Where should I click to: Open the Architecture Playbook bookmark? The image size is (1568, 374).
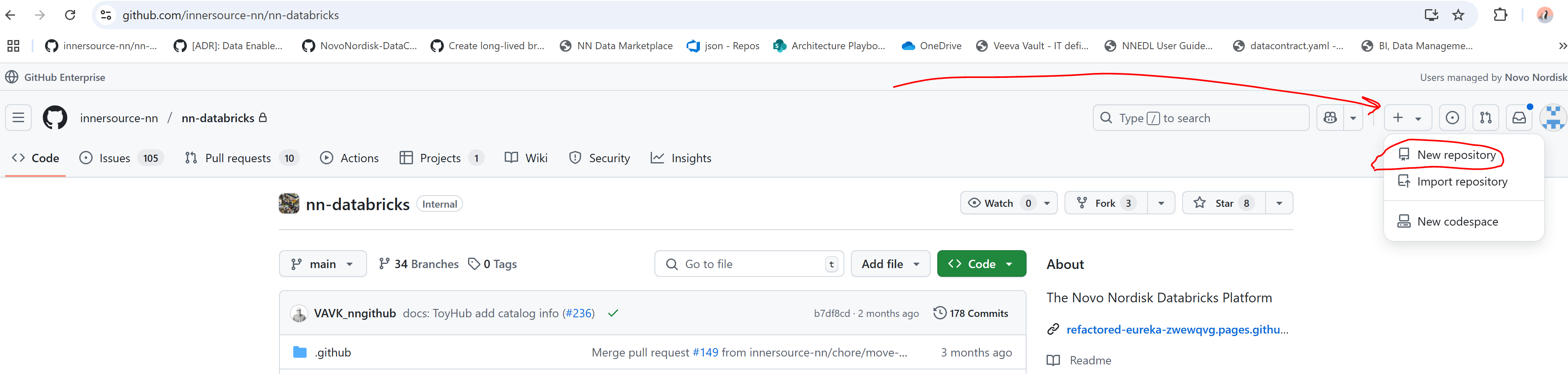829,45
